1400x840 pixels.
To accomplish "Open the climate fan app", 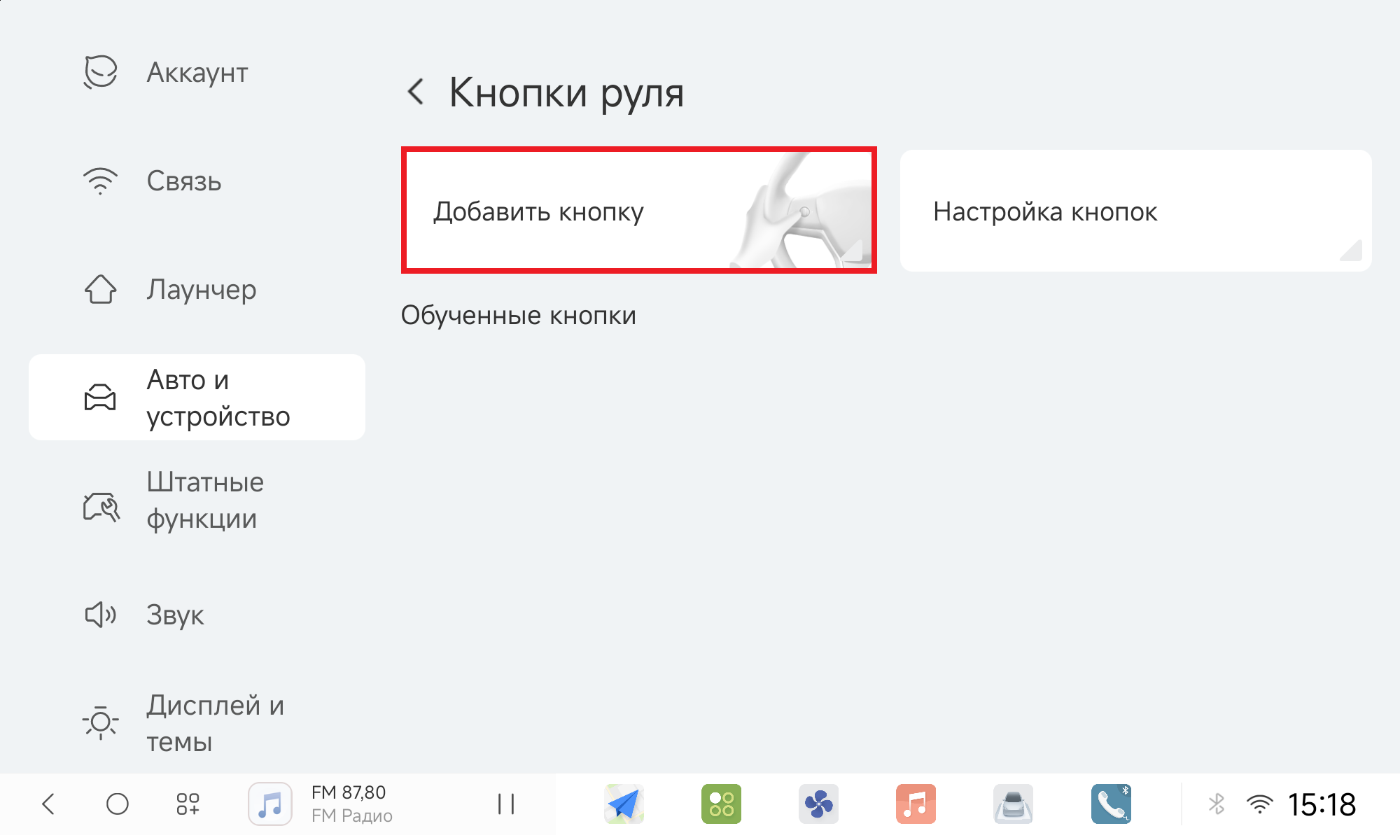I will point(818,804).
